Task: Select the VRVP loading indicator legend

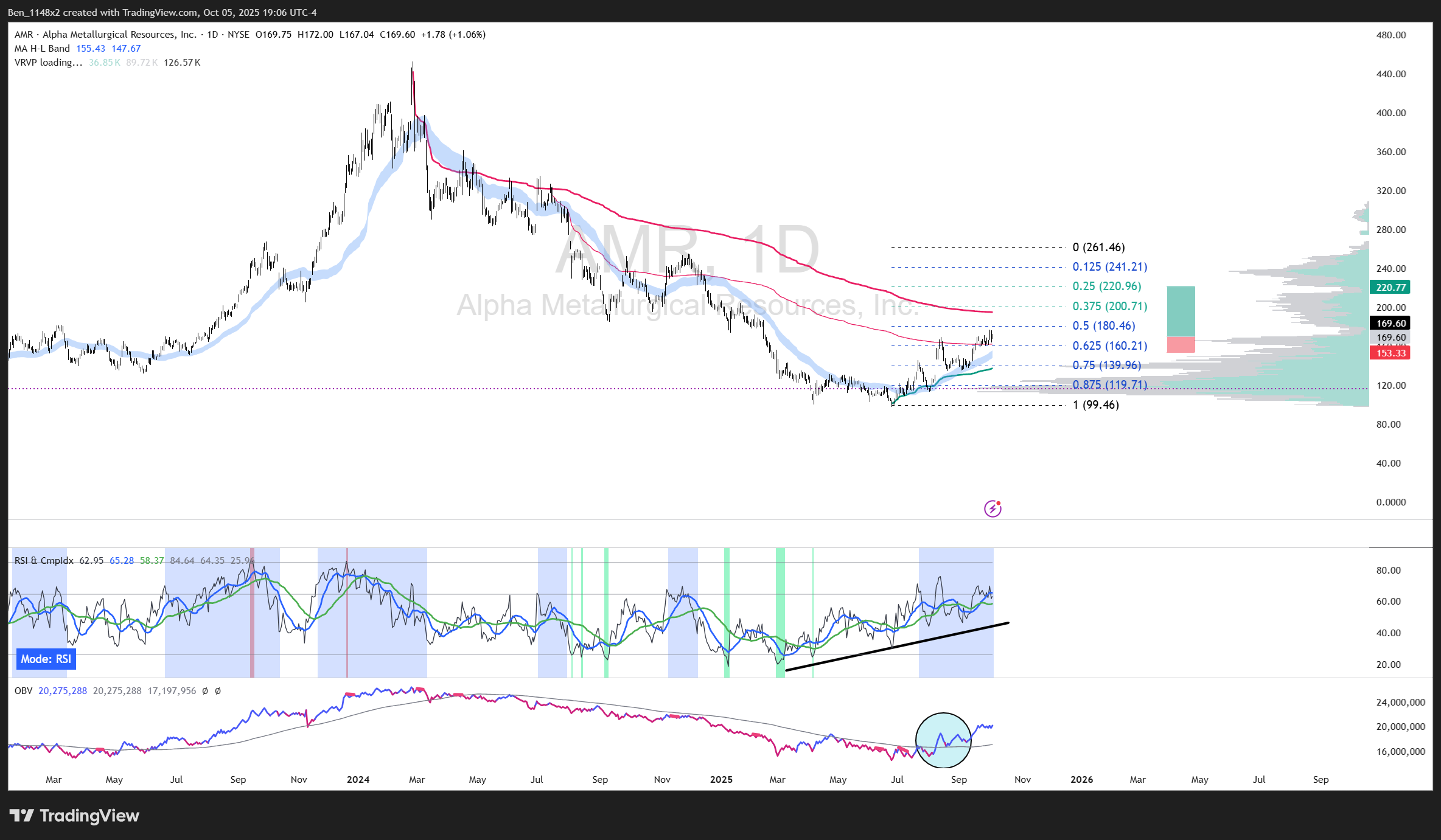Action: pos(48,63)
